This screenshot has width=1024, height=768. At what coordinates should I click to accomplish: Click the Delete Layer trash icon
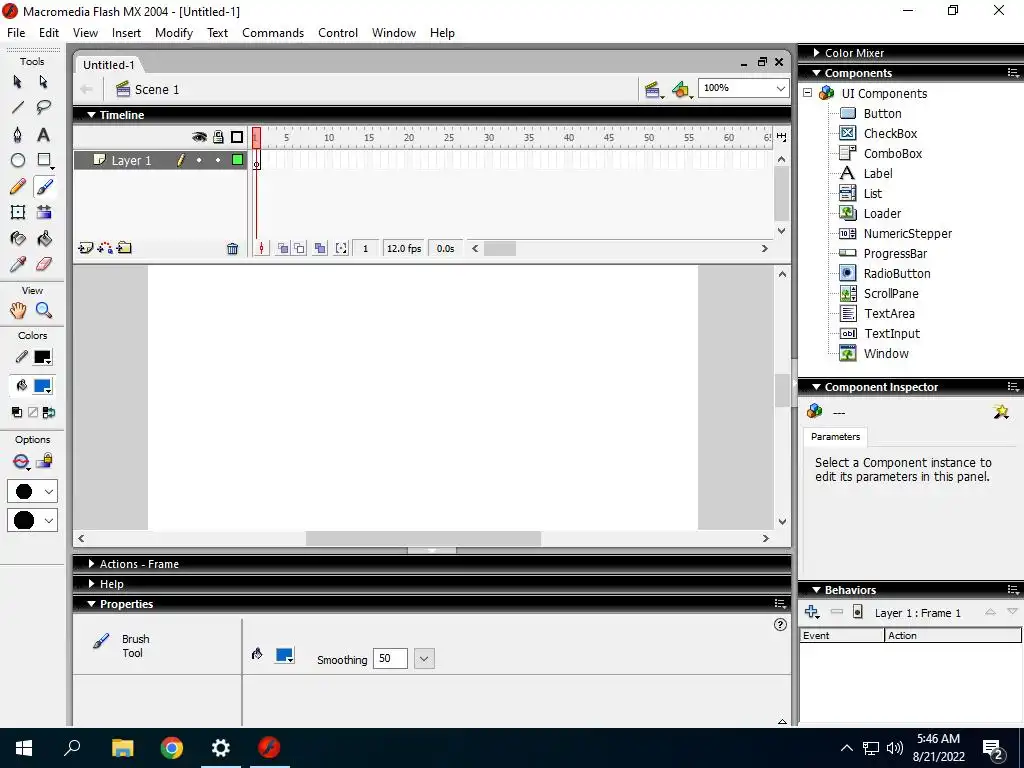click(232, 249)
